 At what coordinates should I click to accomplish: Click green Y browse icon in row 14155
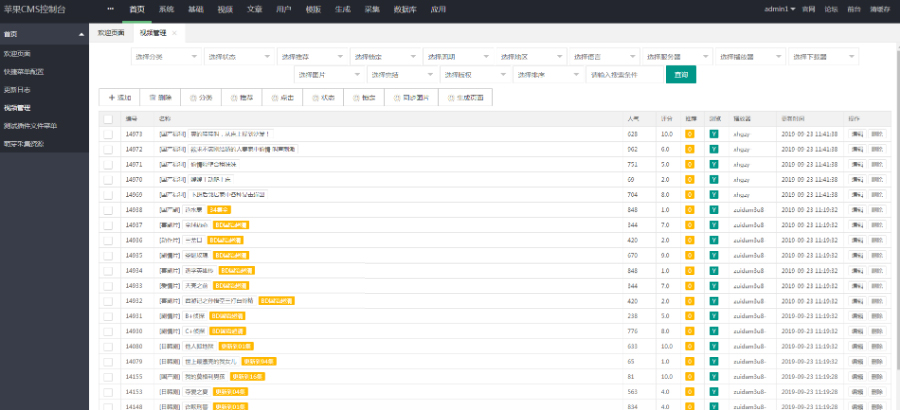pos(713,377)
